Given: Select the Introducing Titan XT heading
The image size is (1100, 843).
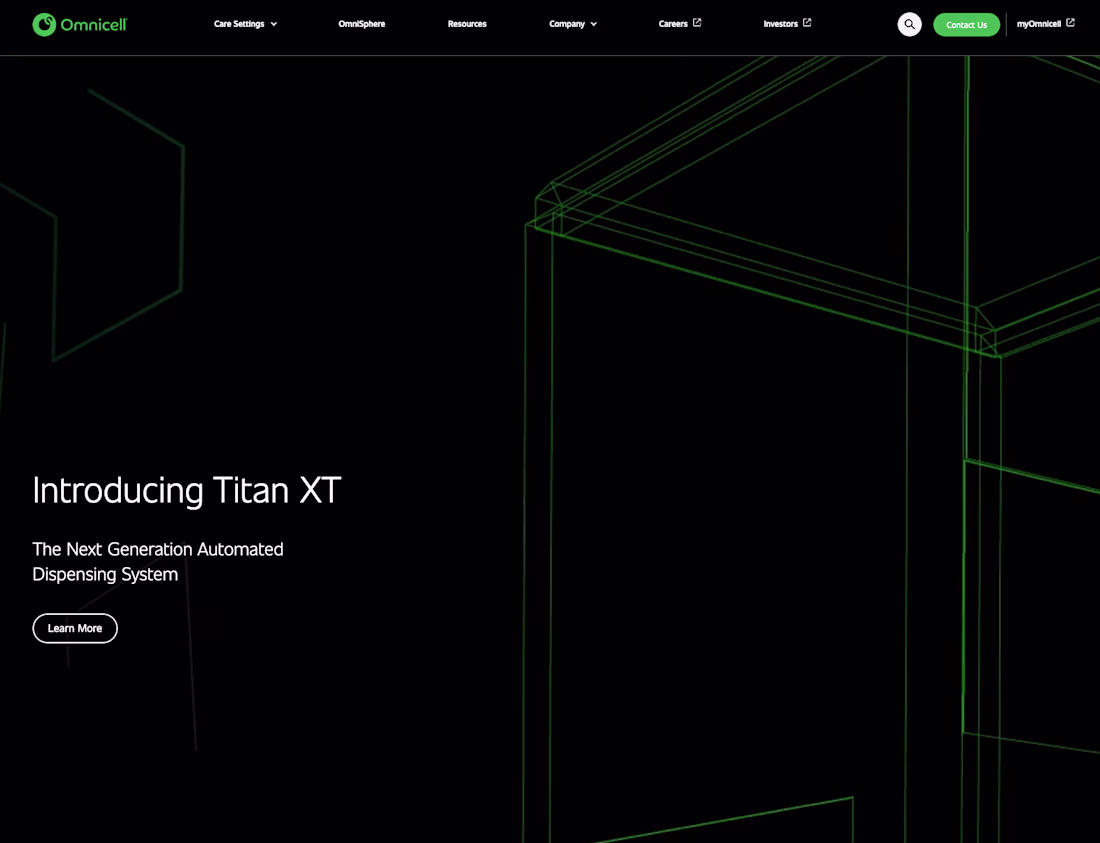Looking at the screenshot, I should [187, 490].
